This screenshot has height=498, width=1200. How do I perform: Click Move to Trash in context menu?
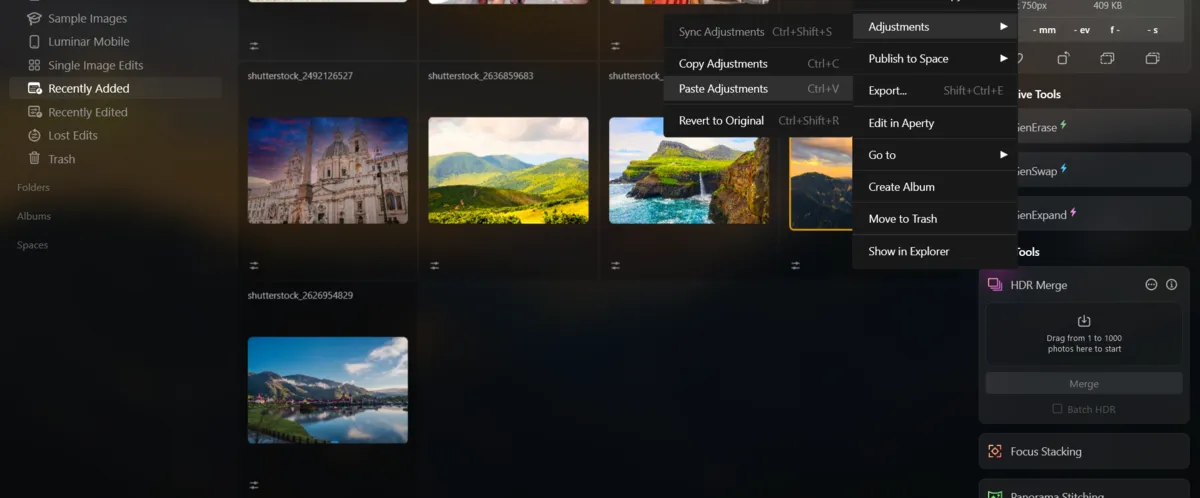902,219
